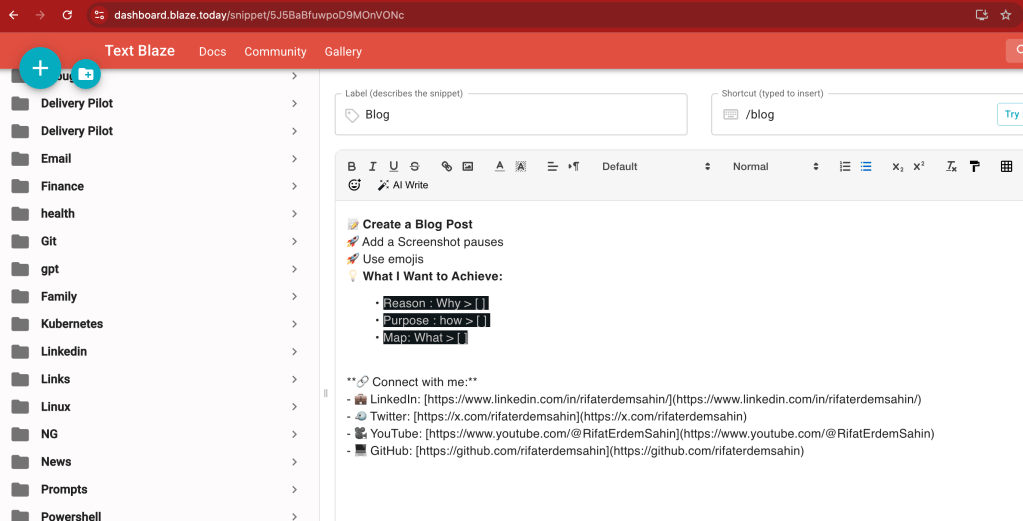Open the Default font dropdown
The image size is (1023, 521).
(655, 166)
